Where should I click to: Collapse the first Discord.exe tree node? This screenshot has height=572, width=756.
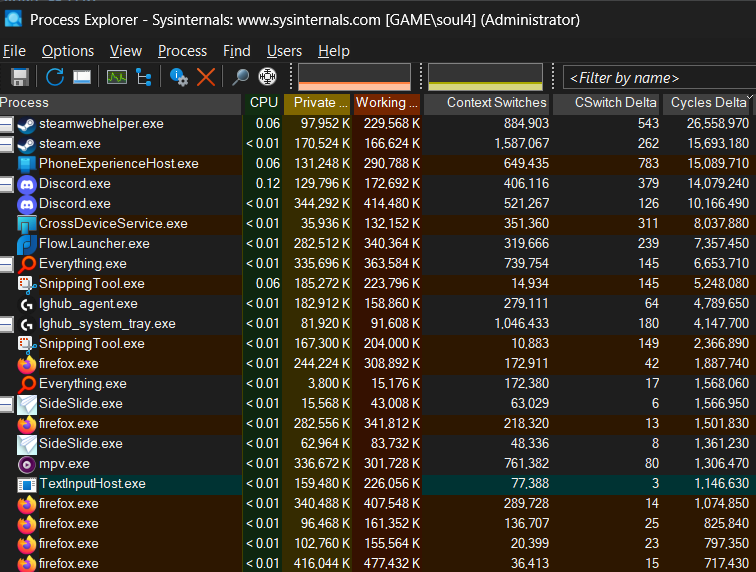[6, 184]
